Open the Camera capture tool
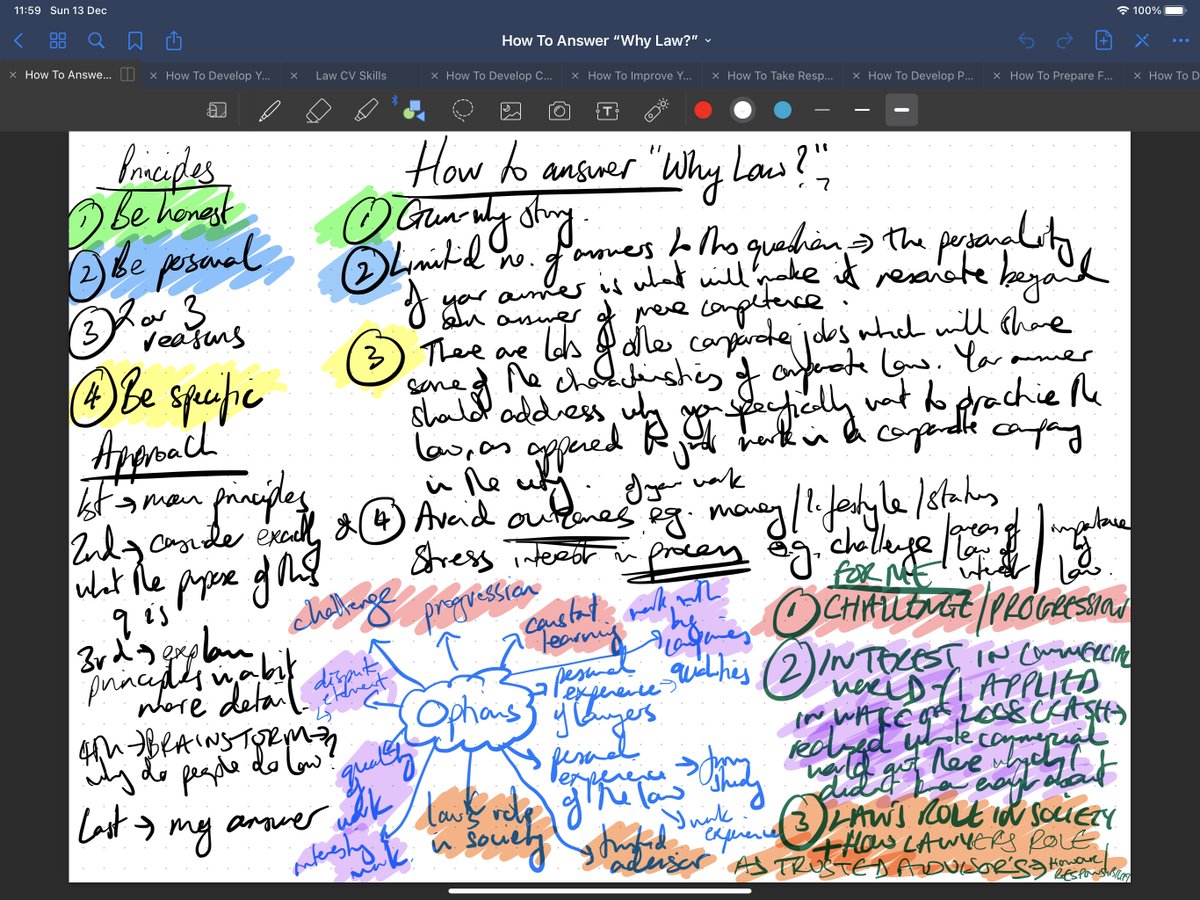The image size is (1200, 900). click(x=560, y=110)
